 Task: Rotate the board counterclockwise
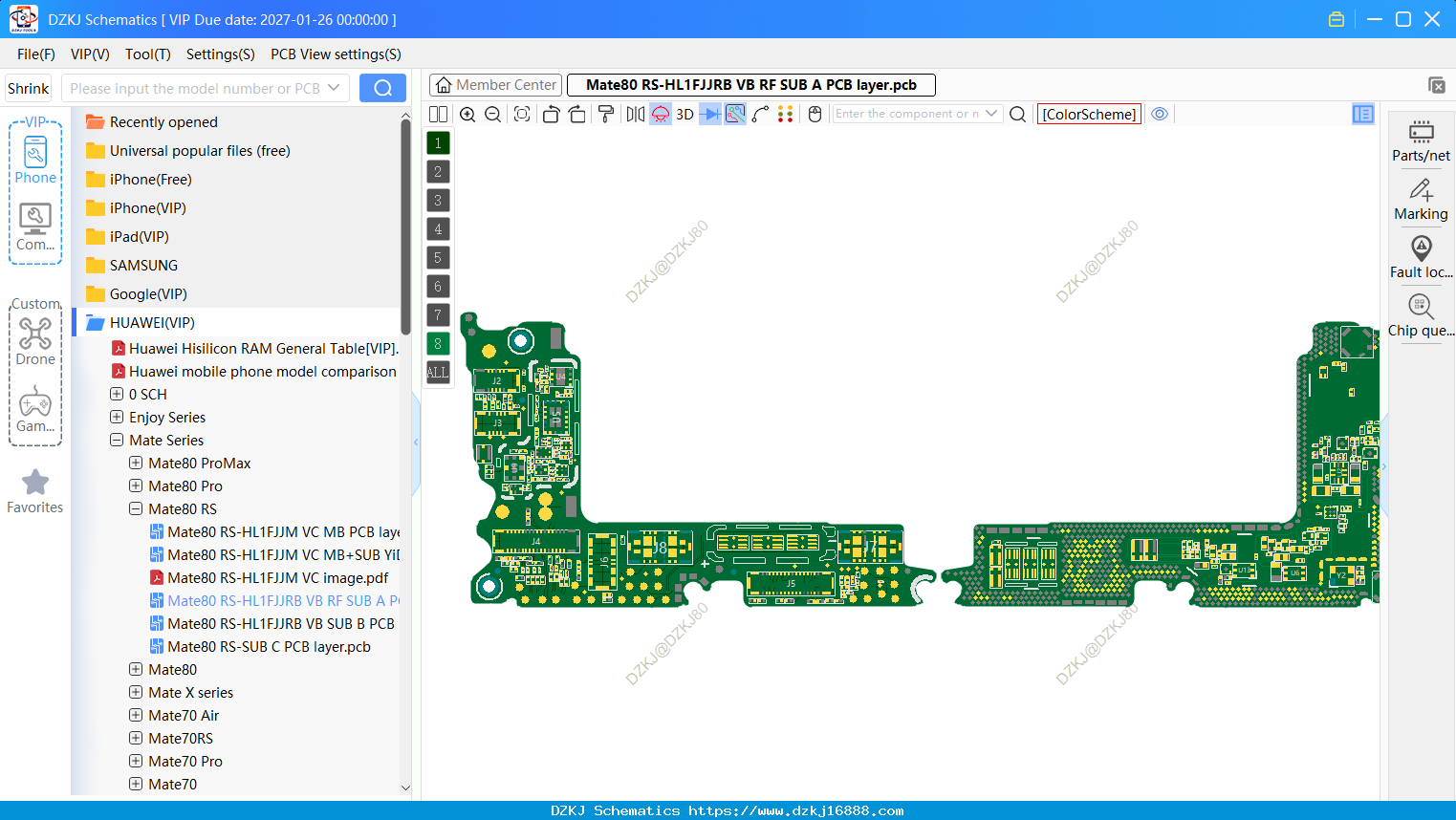[551, 114]
